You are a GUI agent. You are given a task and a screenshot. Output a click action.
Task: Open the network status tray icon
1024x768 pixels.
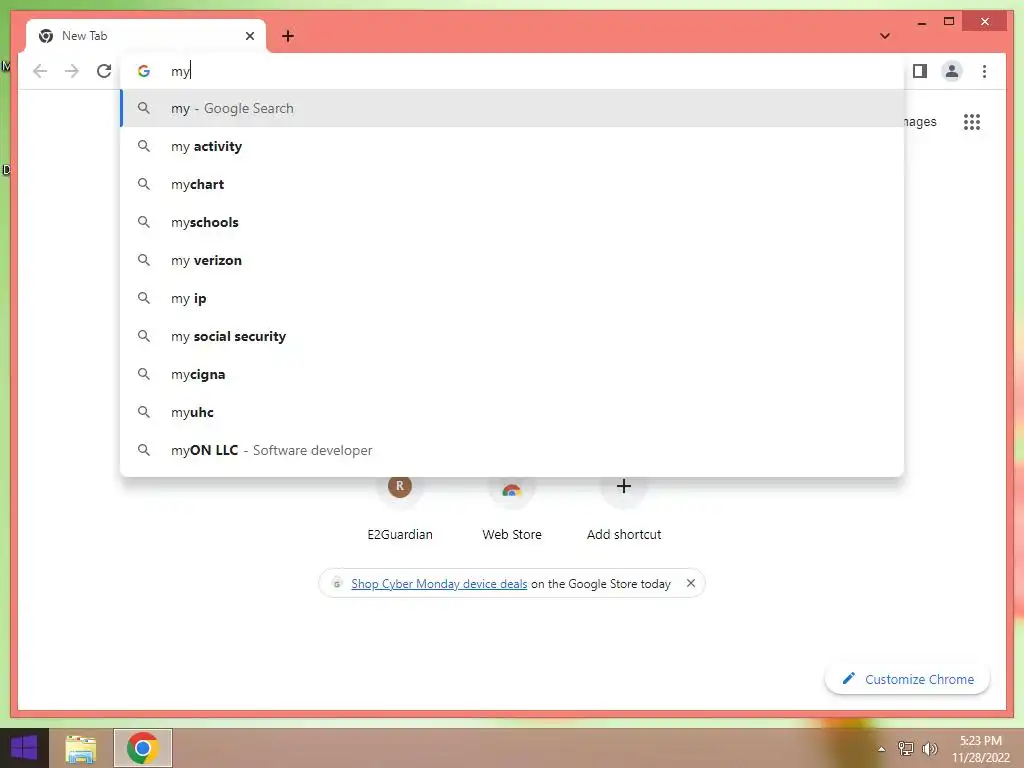coord(905,749)
